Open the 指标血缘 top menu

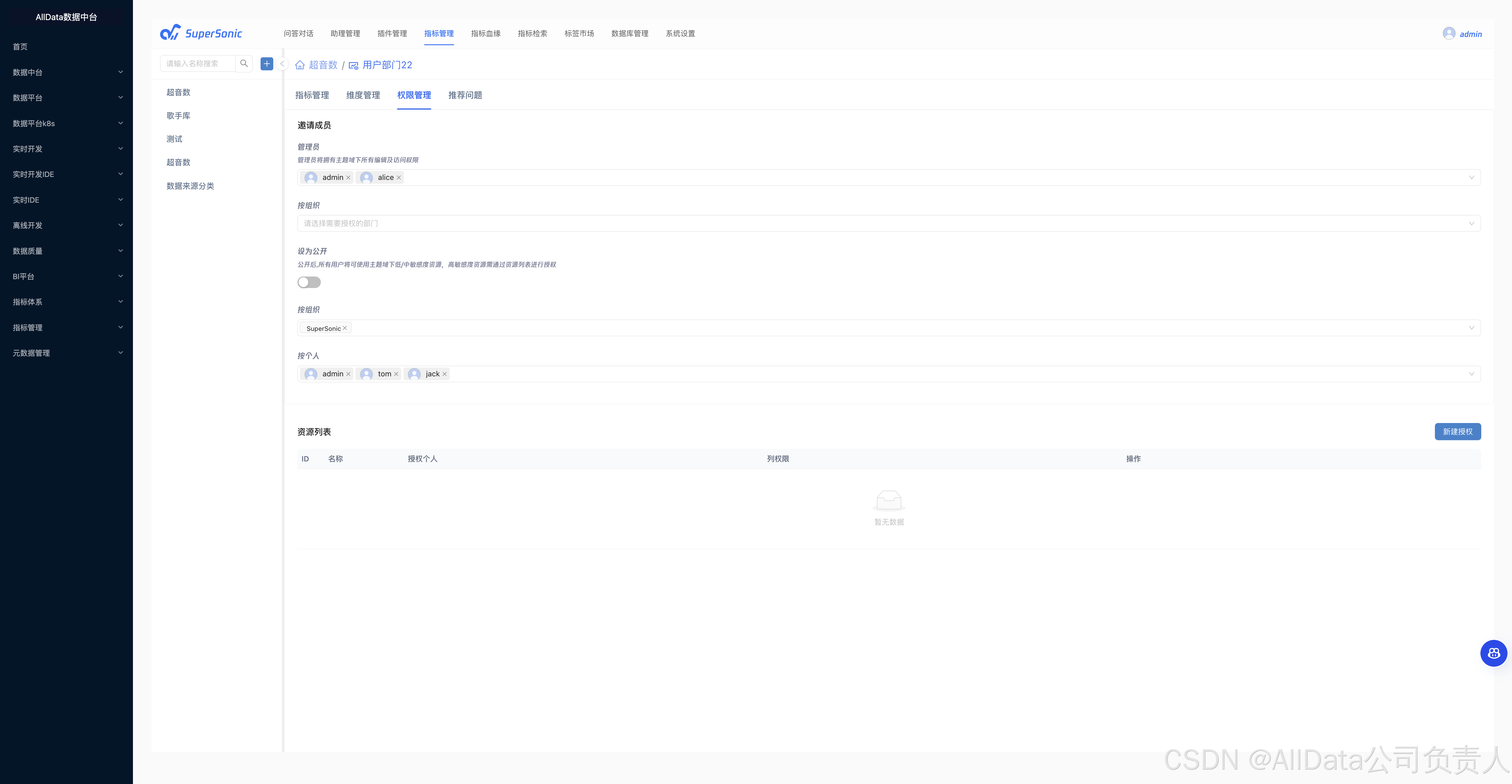485,33
